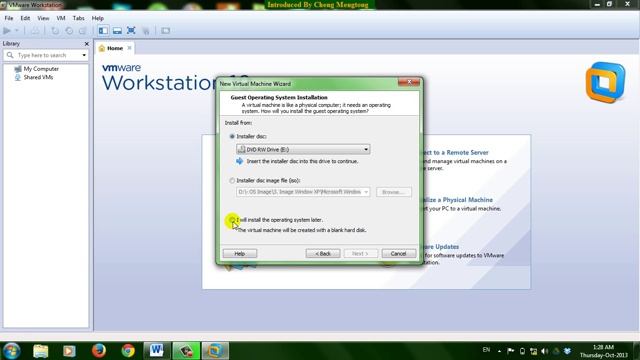Click the VMware Workstation logo icon
This screenshot has width=640, height=360.
[x=605, y=82]
